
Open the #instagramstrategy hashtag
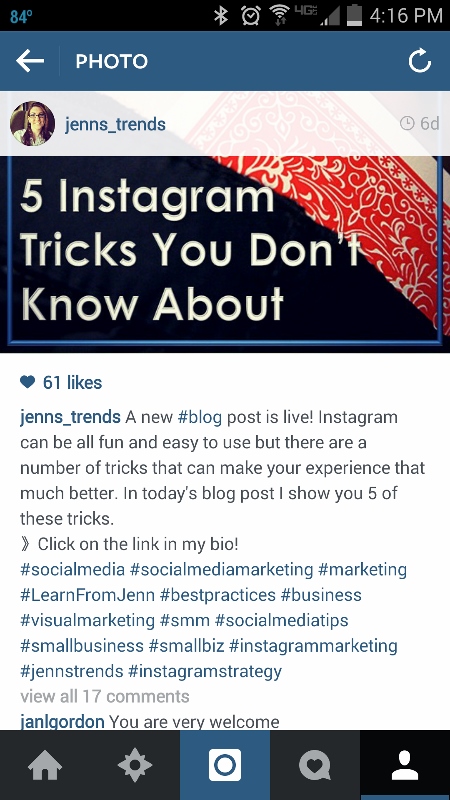point(205,671)
